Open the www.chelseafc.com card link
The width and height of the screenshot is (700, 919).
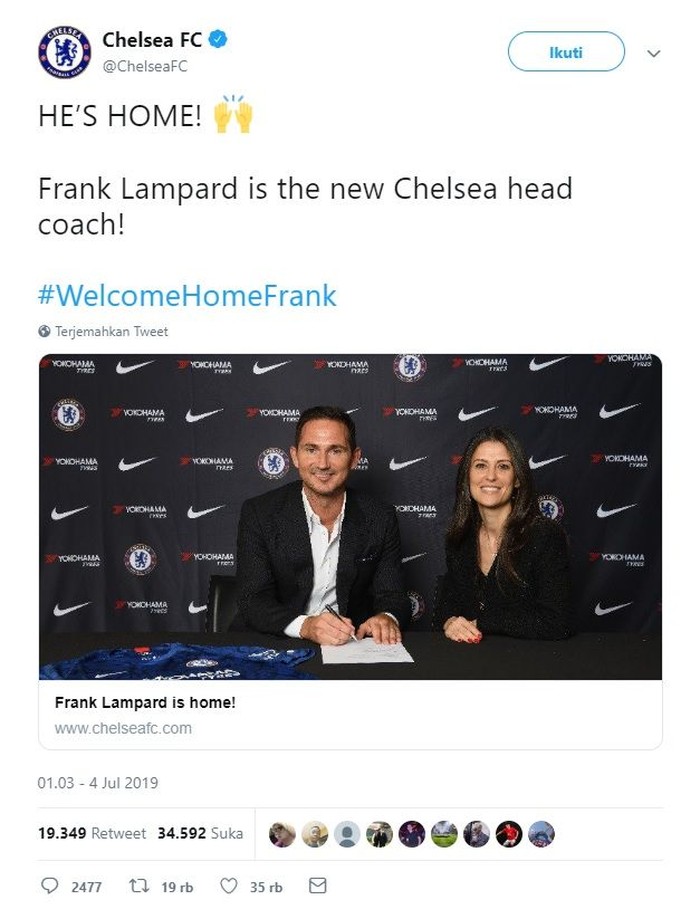click(123, 728)
